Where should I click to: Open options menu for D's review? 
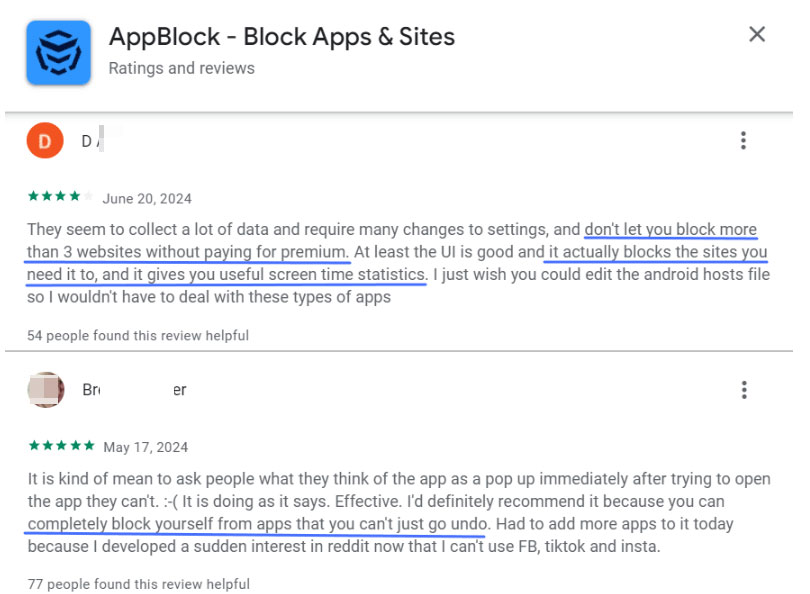coord(743,140)
